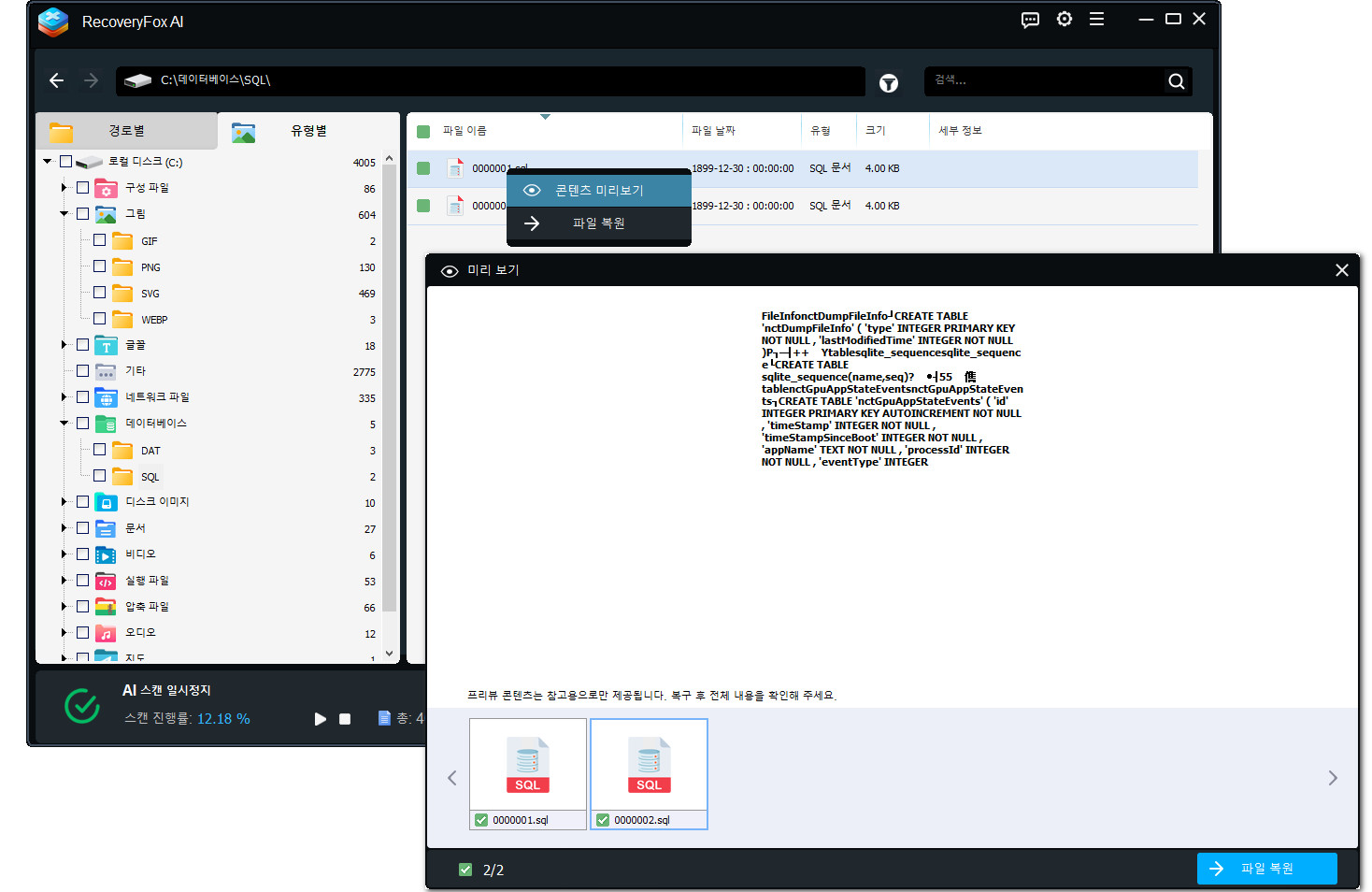Image resolution: width=1372 pixels, height=892 pixels.
Task: Resume scan with the play button
Action: click(x=321, y=719)
